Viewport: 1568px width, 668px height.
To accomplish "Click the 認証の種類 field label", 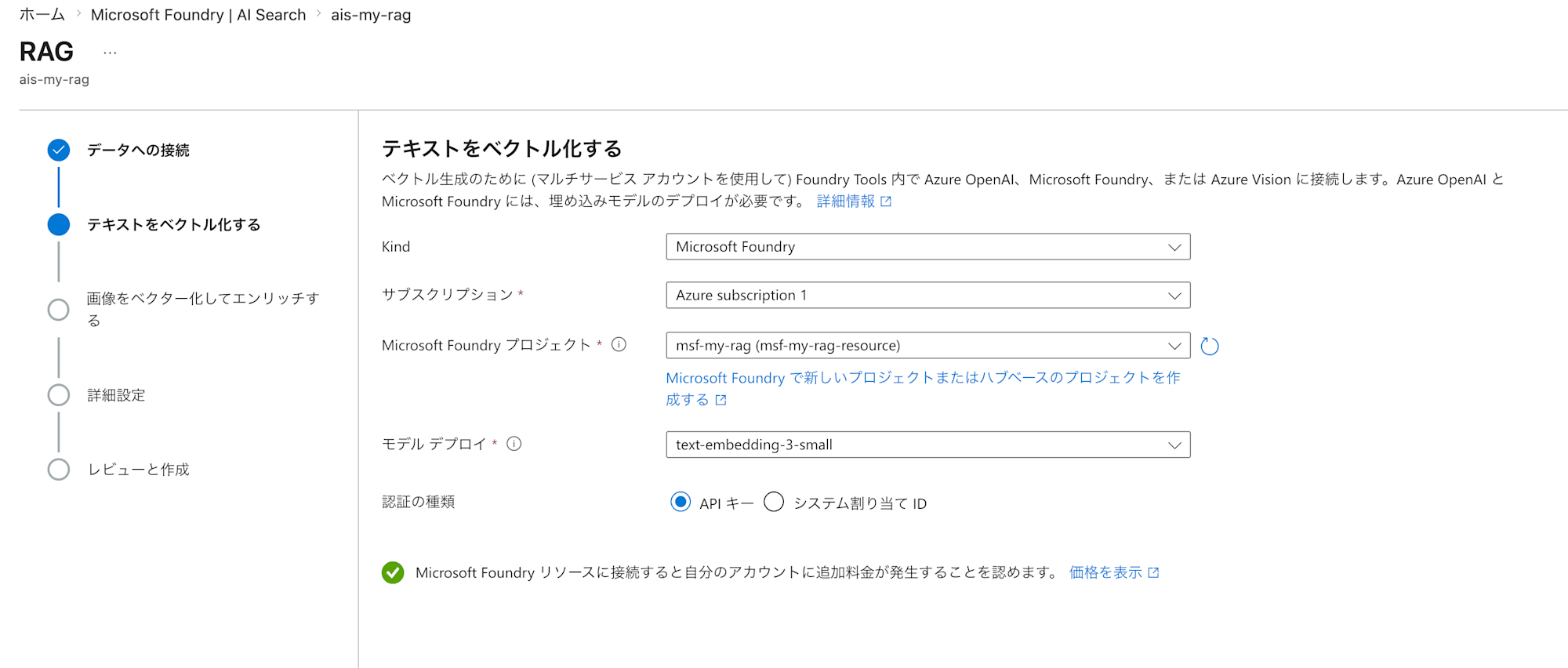I will click(419, 502).
